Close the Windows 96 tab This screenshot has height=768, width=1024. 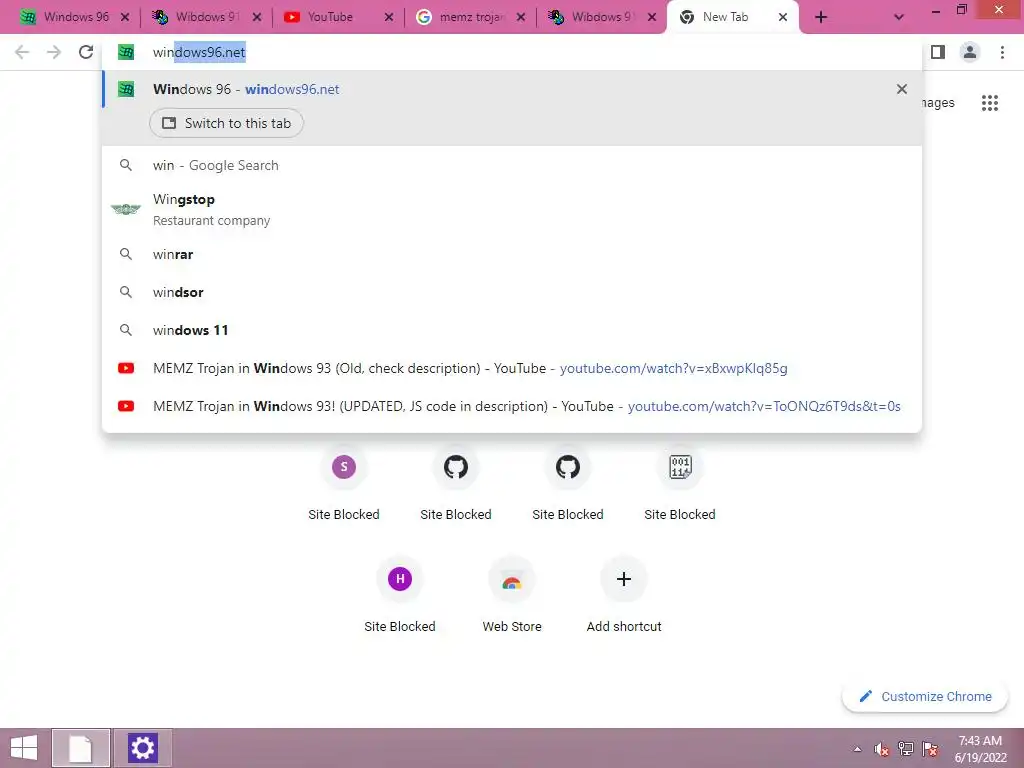125,18
